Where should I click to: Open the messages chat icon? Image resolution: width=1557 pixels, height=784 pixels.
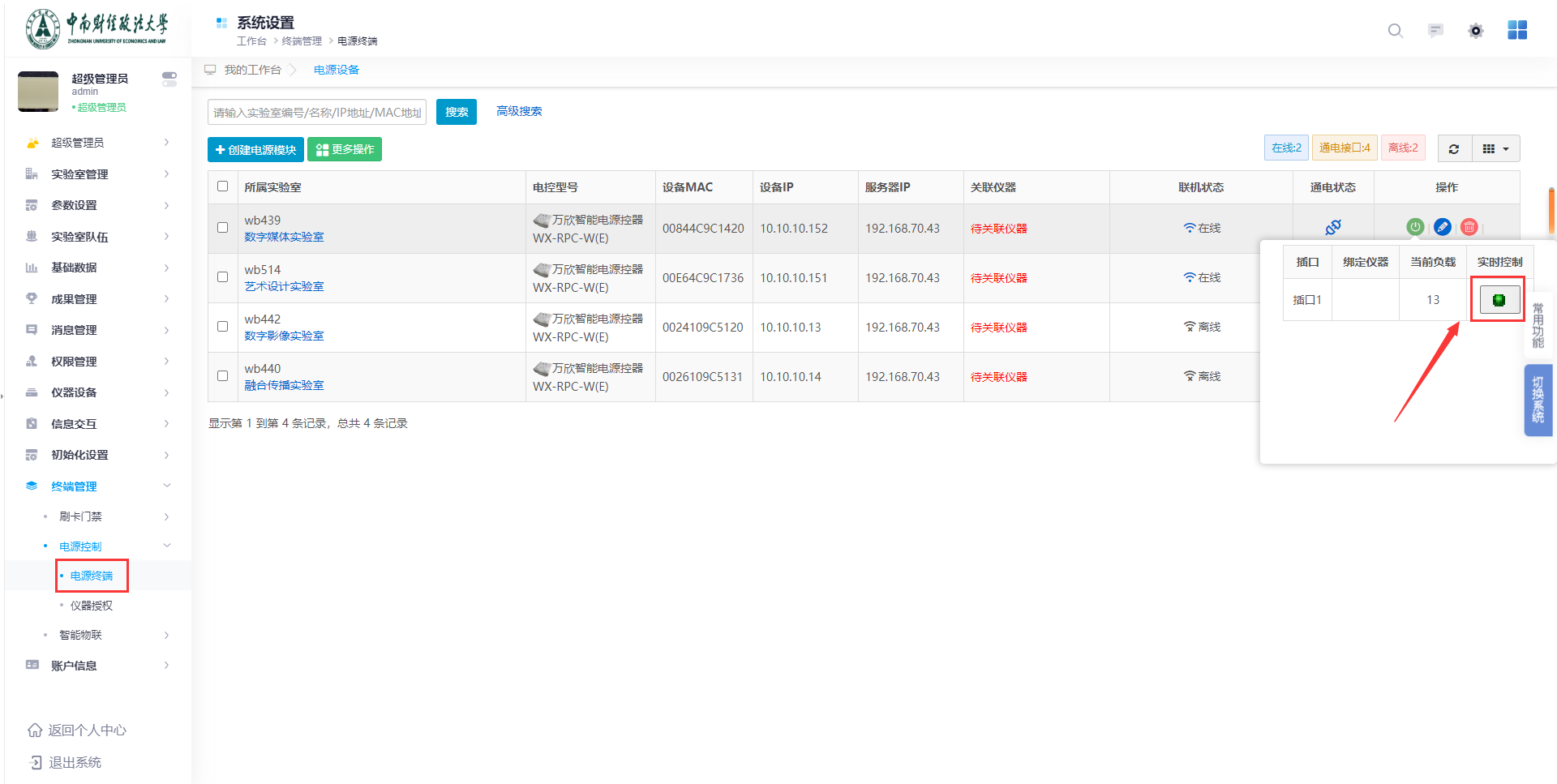point(1435,31)
